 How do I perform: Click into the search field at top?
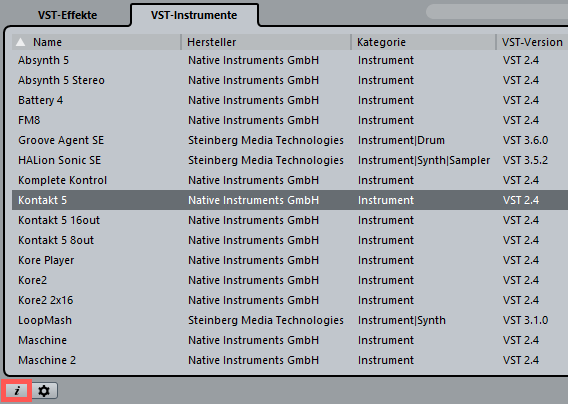pyautogui.click(x=497, y=12)
